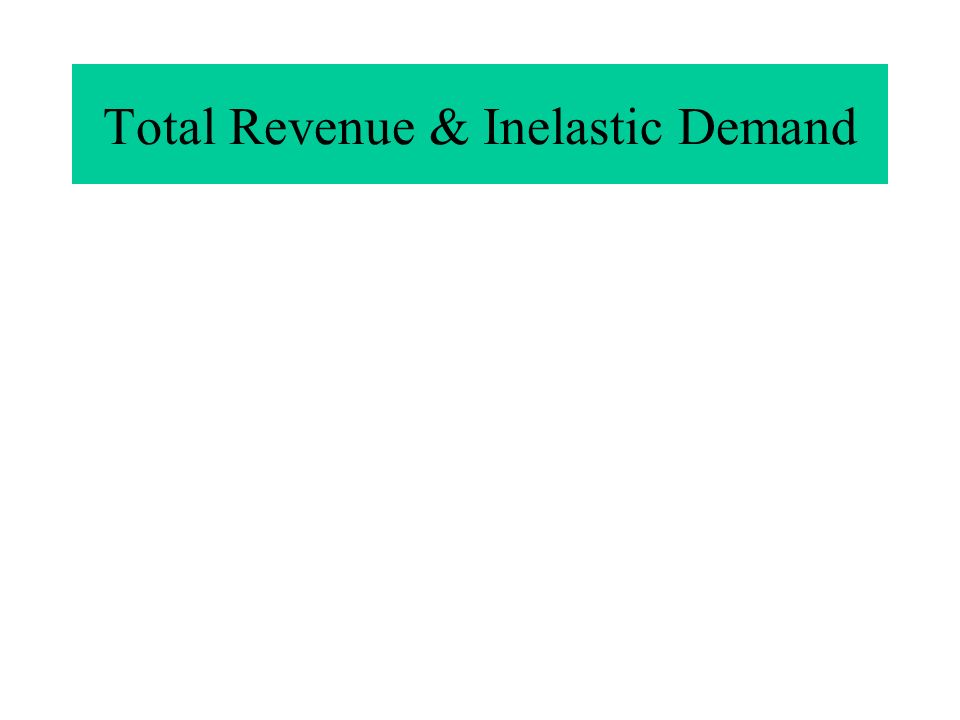960x720 pixels.
Task: Click the white margin above the green banner
Action: point(480,32)
